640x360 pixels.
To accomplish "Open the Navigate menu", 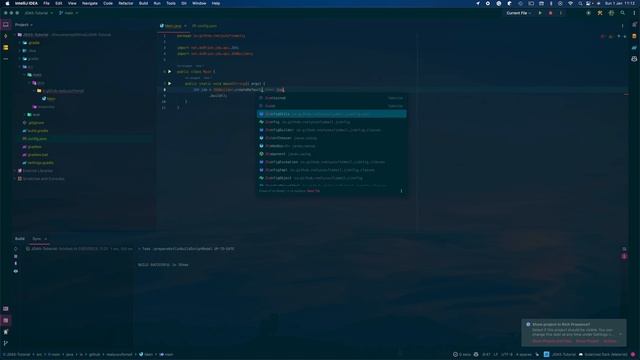I will pos(90,3).
